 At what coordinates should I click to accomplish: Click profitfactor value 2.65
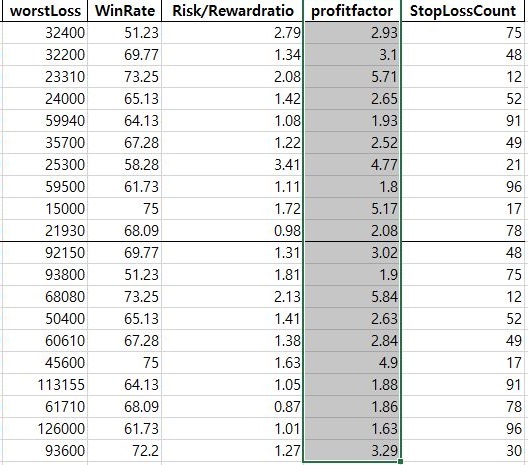pyautogui.click(x=352, y=99)
